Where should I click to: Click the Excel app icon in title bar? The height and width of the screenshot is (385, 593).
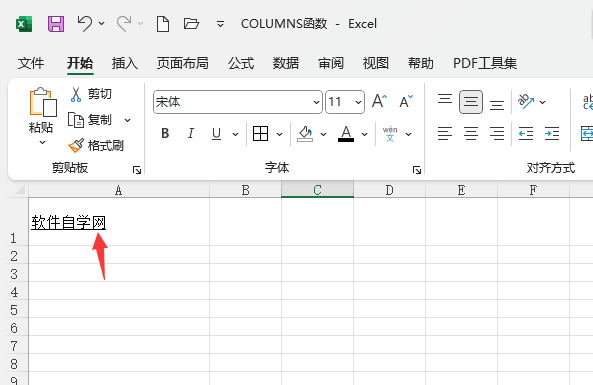(x=24, y=24)
